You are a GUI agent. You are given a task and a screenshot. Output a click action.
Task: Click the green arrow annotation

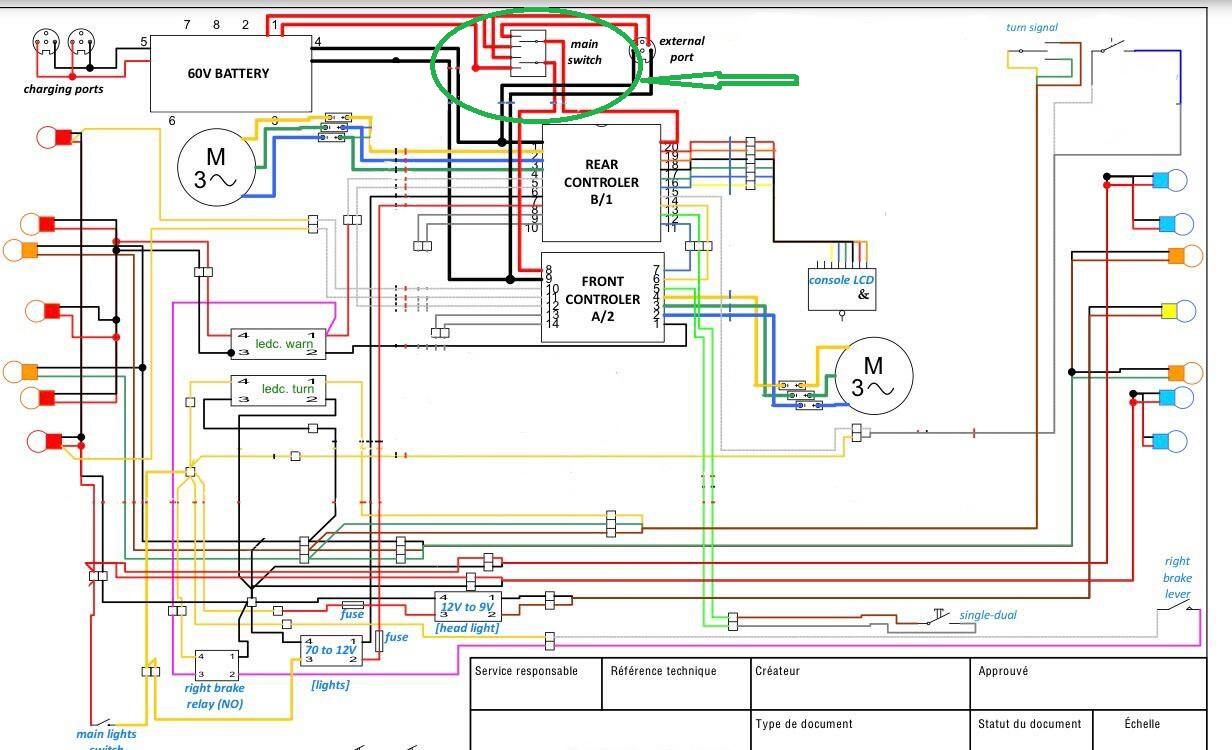[x=721, y=80]
